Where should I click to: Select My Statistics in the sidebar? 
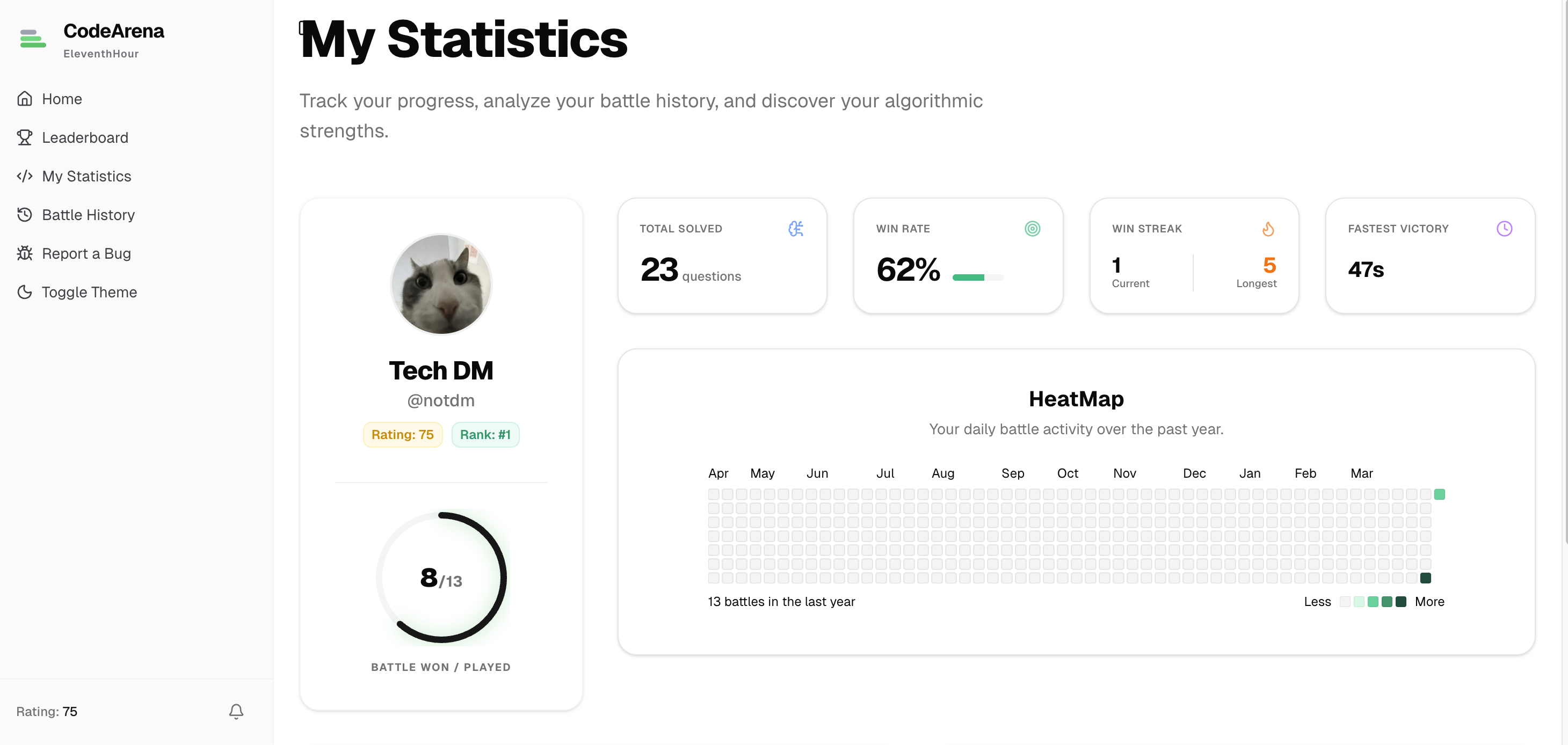pyautogui.click(x=86, y=176)
